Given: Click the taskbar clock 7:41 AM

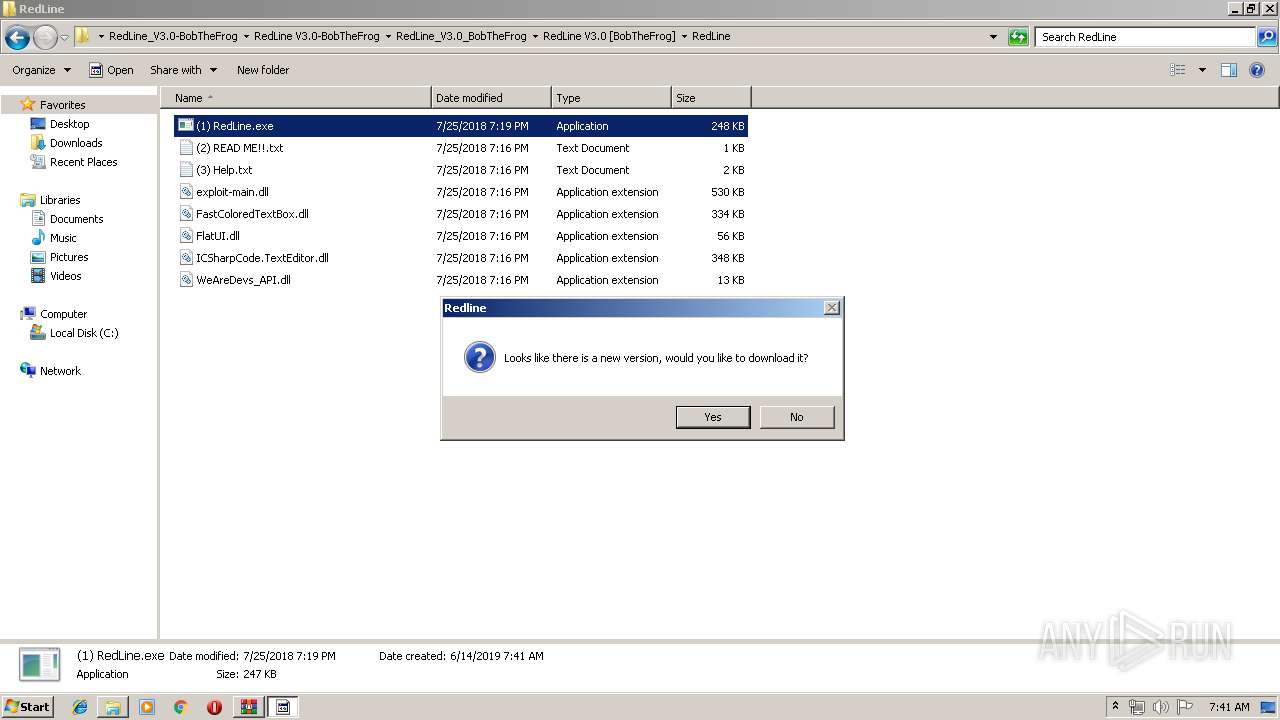Looking at the screenshot, I should tap(1229, 707).
